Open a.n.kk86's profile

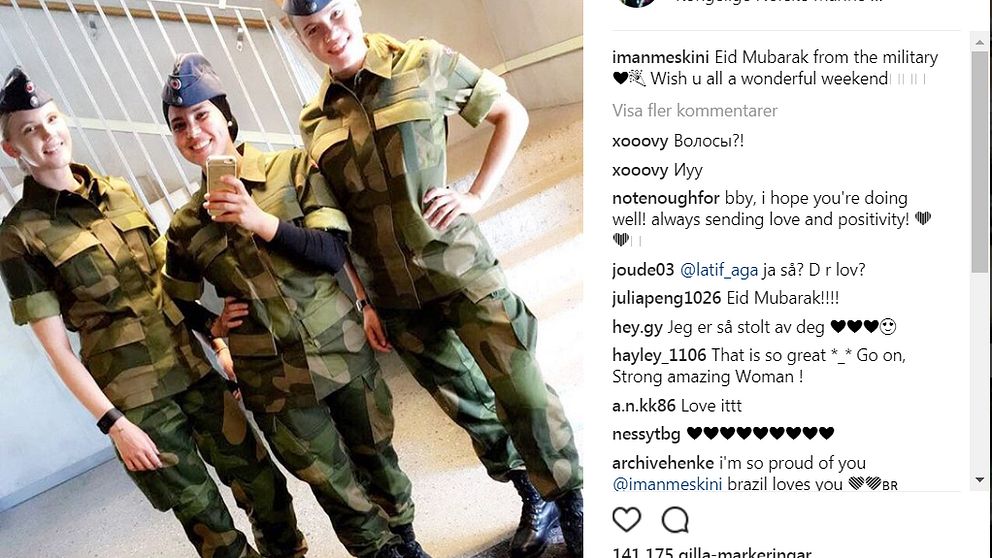643,406
